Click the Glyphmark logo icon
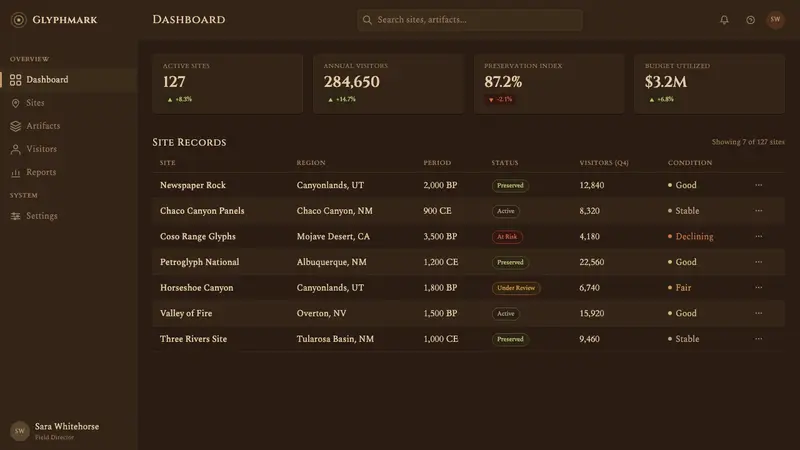This screenshot has width=800, height=450. tap(18, 20)
